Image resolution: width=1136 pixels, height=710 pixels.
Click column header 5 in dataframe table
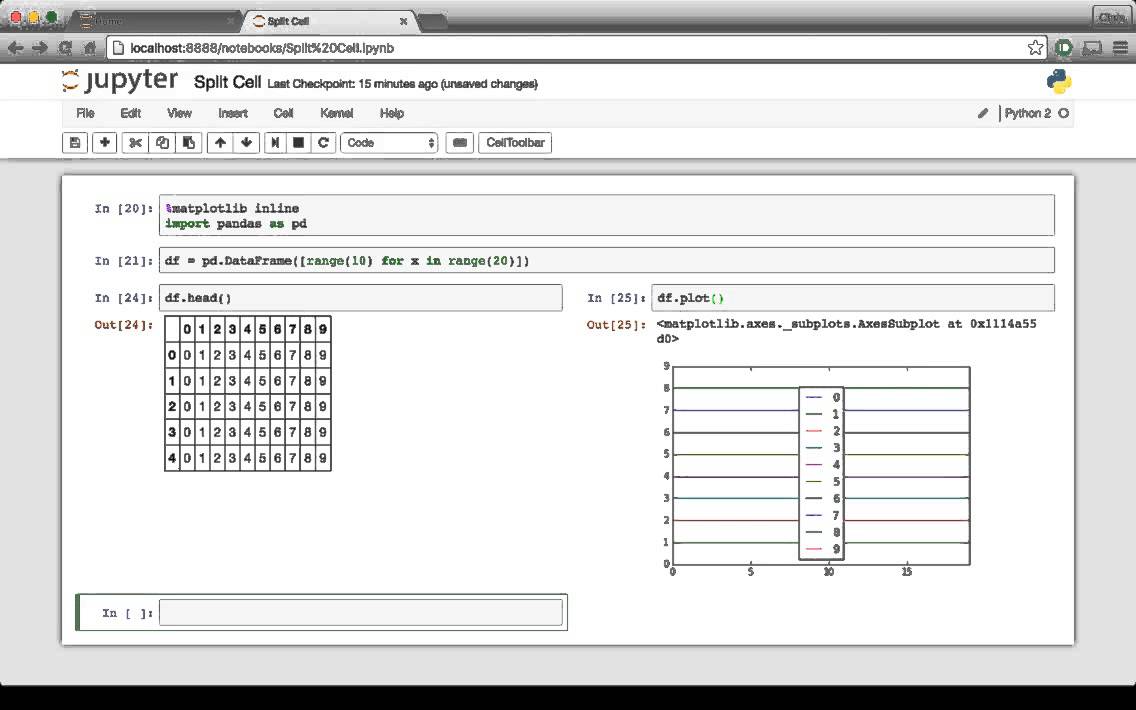(x=262, y=329)
